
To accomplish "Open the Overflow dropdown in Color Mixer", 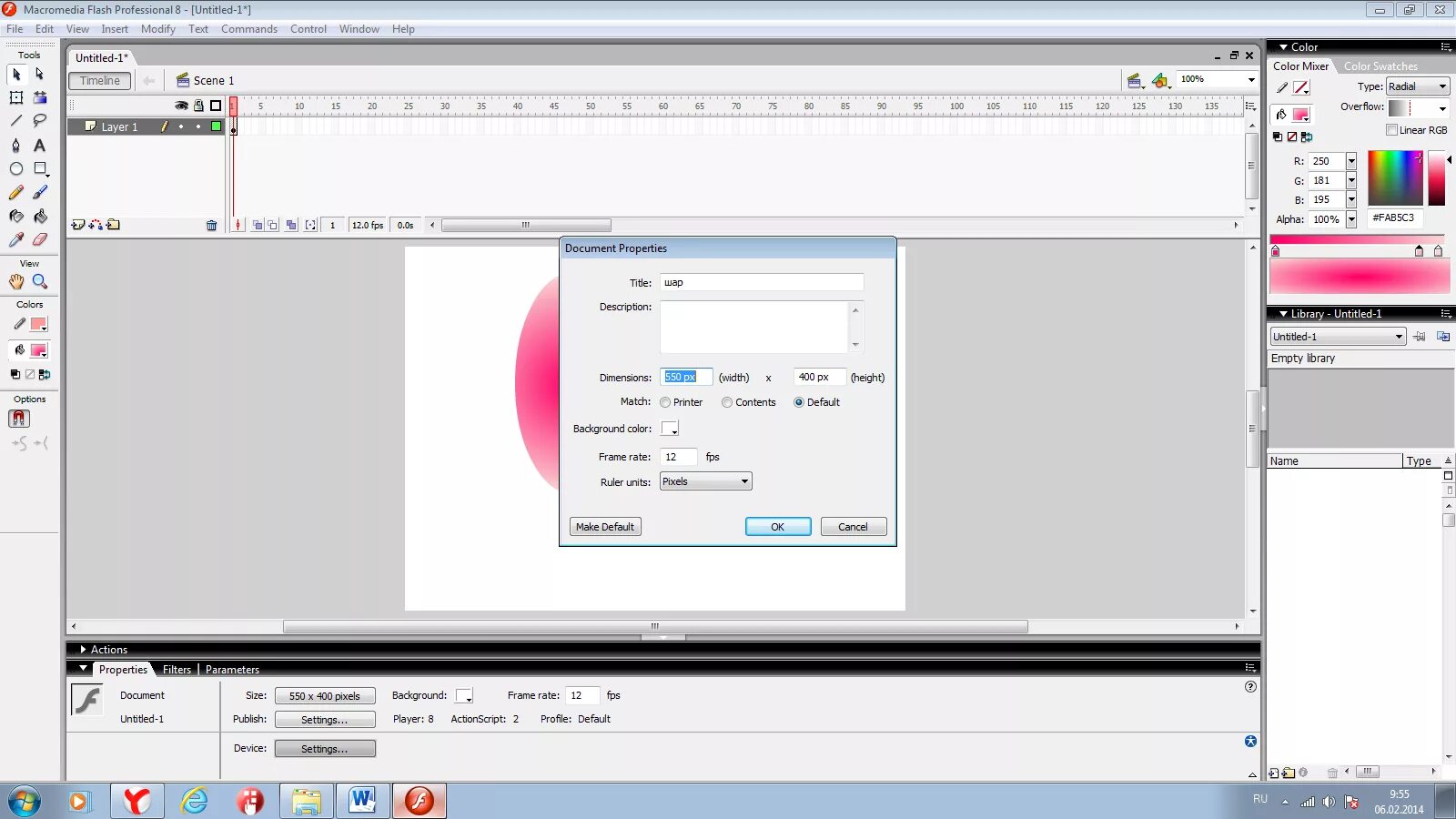I will 1418,108.
